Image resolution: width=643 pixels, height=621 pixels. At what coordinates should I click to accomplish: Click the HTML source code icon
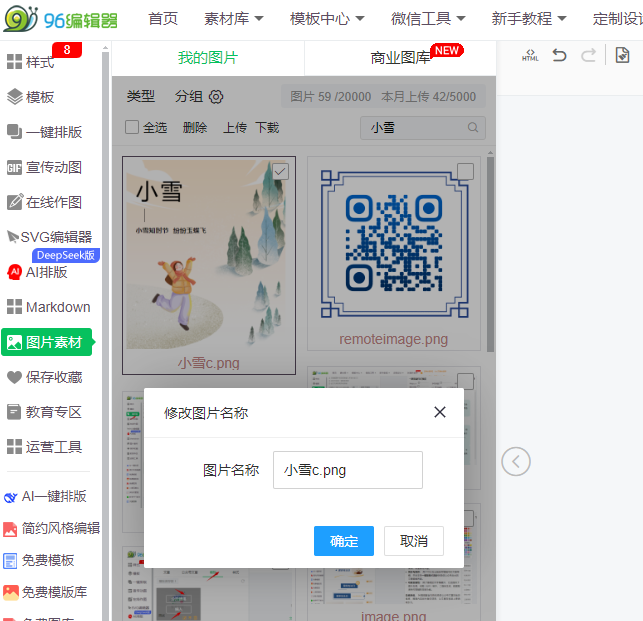[x=530, y=56]
